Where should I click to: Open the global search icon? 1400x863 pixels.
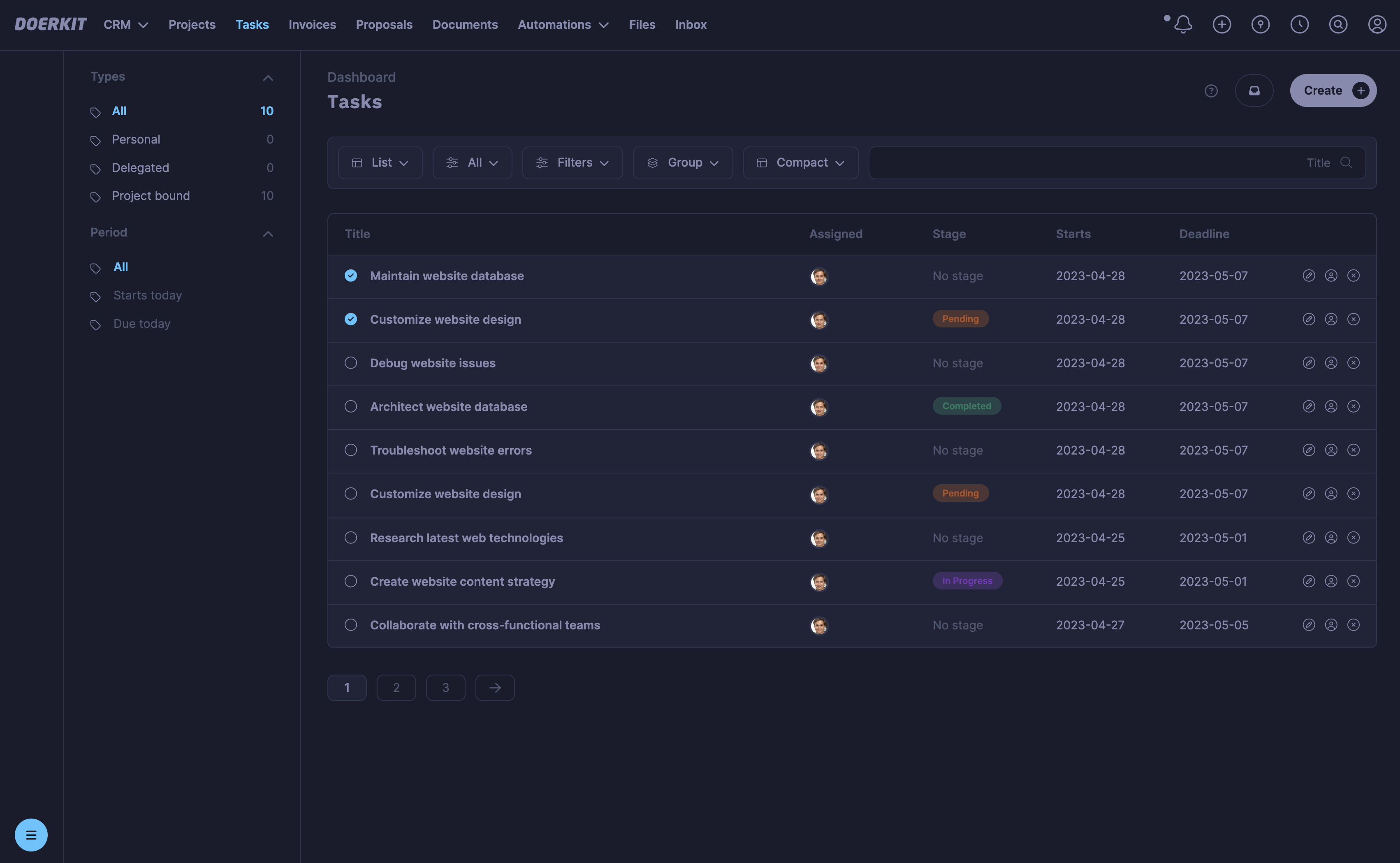[x=1338, y=25]
